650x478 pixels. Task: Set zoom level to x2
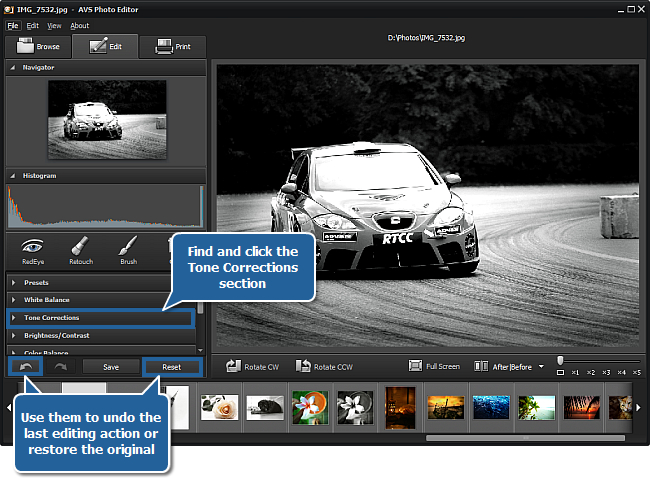591,372
